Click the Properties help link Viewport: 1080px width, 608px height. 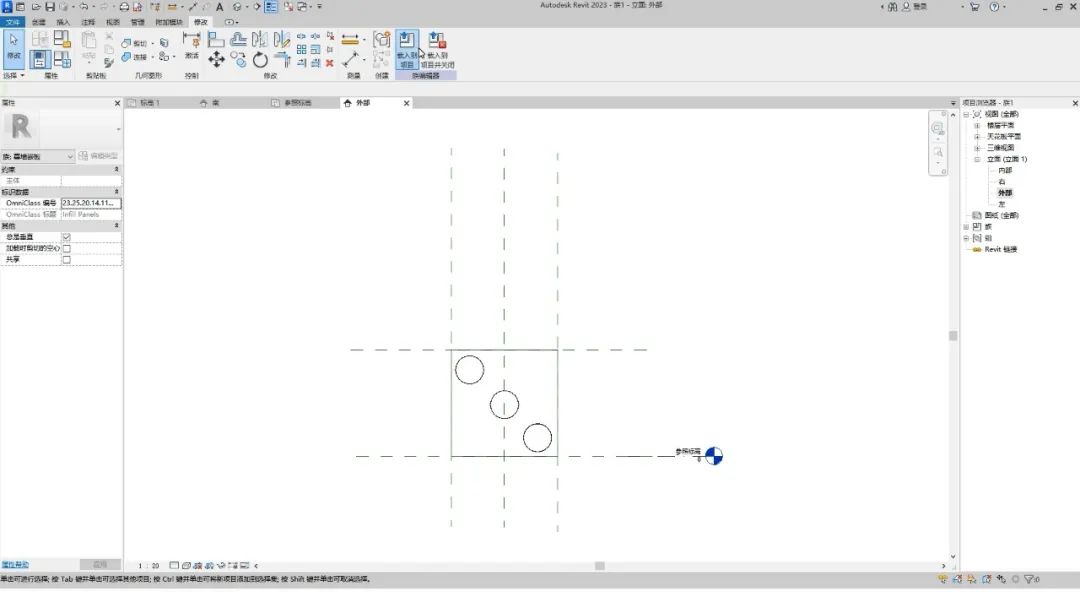(15, 565)
